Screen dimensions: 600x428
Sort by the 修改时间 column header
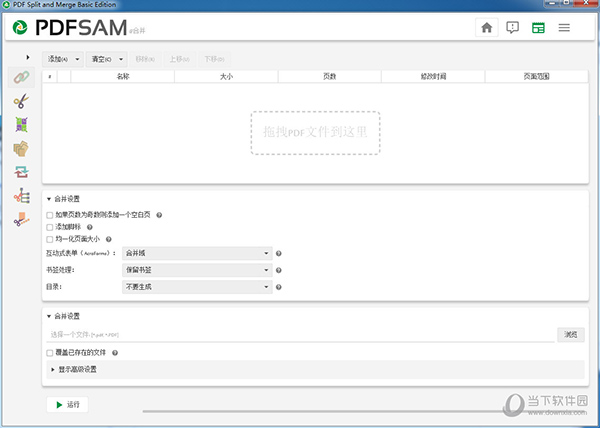(433, 76)
